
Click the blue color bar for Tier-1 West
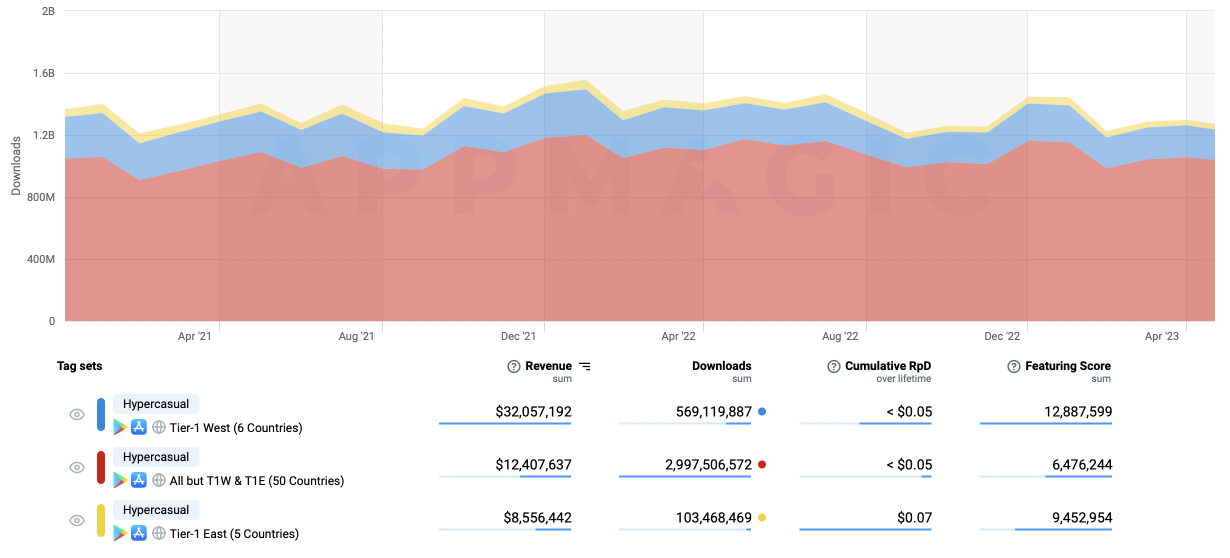[101, 415]
